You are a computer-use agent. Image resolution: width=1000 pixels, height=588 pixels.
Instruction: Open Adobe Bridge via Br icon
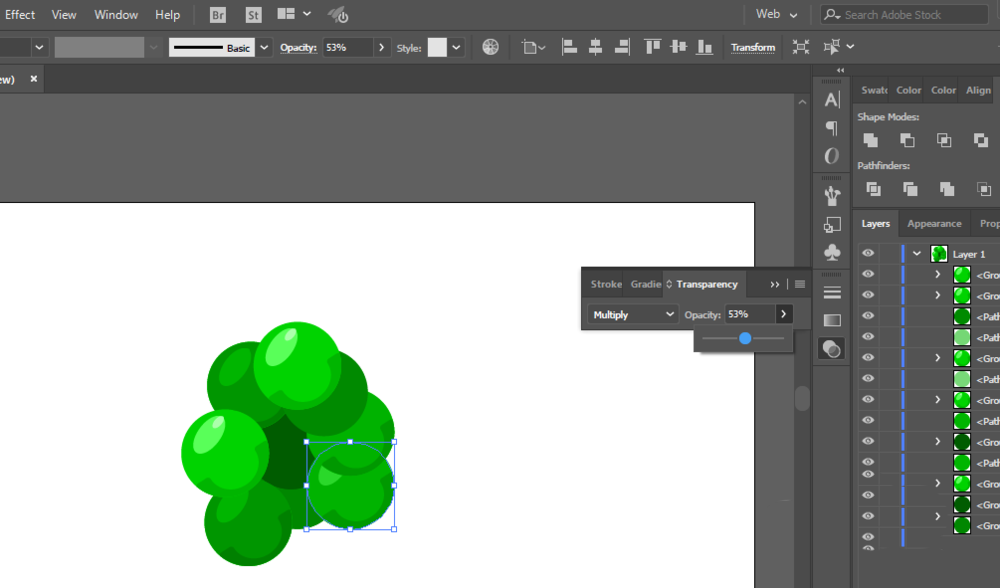tap(217, 15)
